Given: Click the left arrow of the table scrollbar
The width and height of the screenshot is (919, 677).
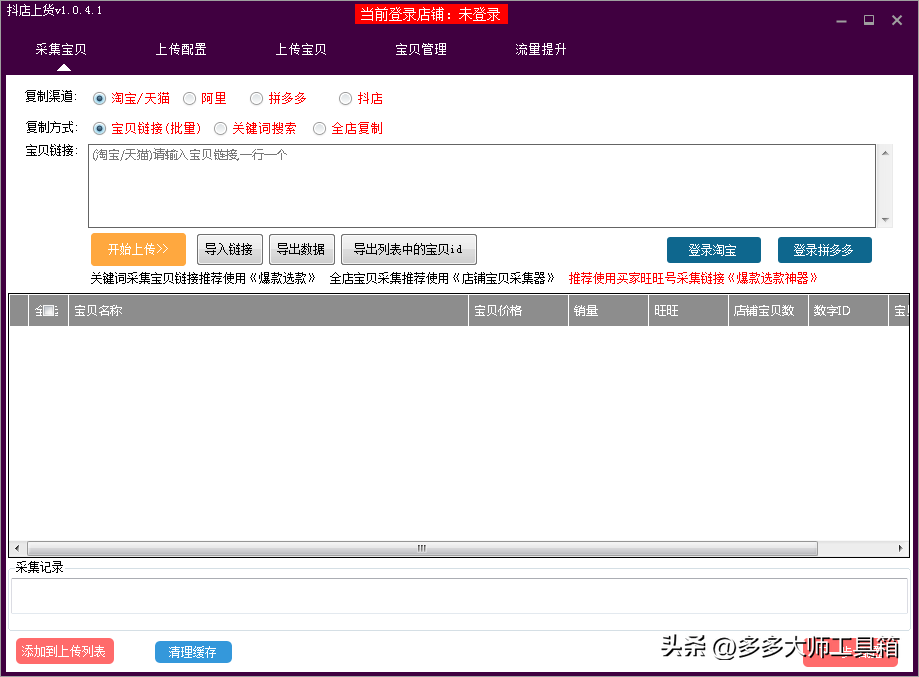Looking at the screenshot, I should [16, 548].
